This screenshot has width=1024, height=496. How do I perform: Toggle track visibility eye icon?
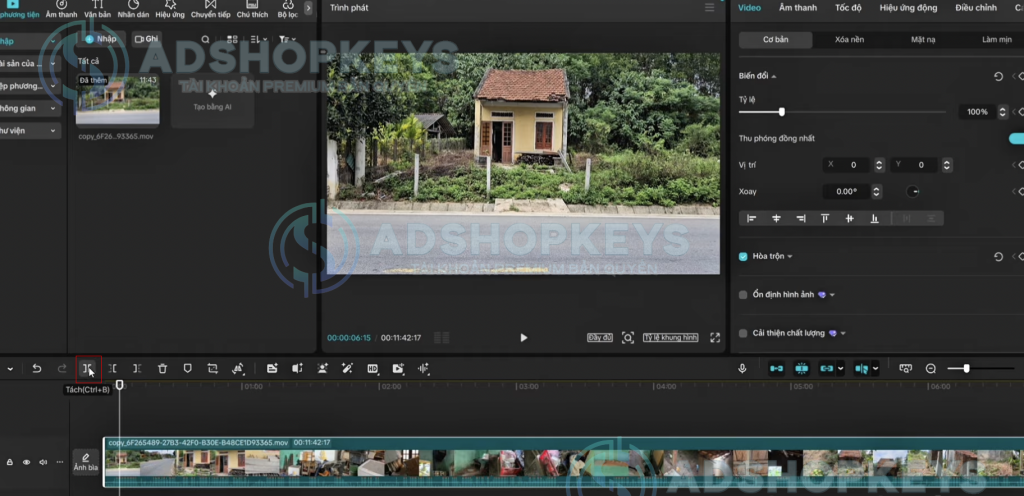tap(26, 462)
